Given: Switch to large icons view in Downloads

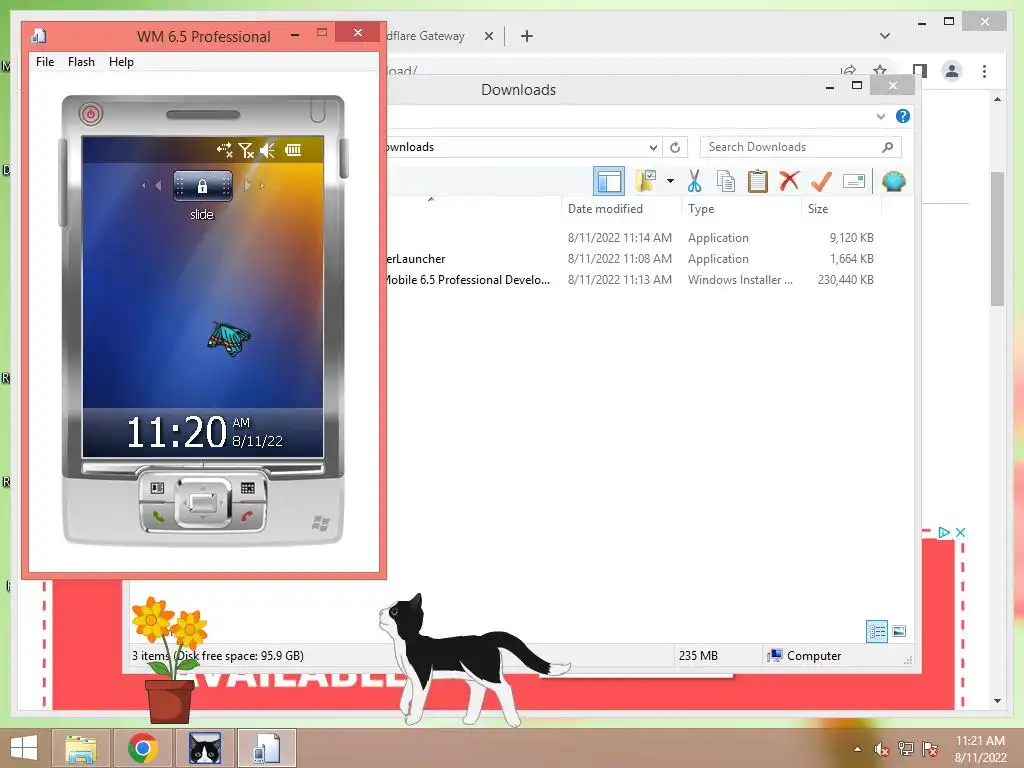Looking at the screenshot, I should click(899, 631).
